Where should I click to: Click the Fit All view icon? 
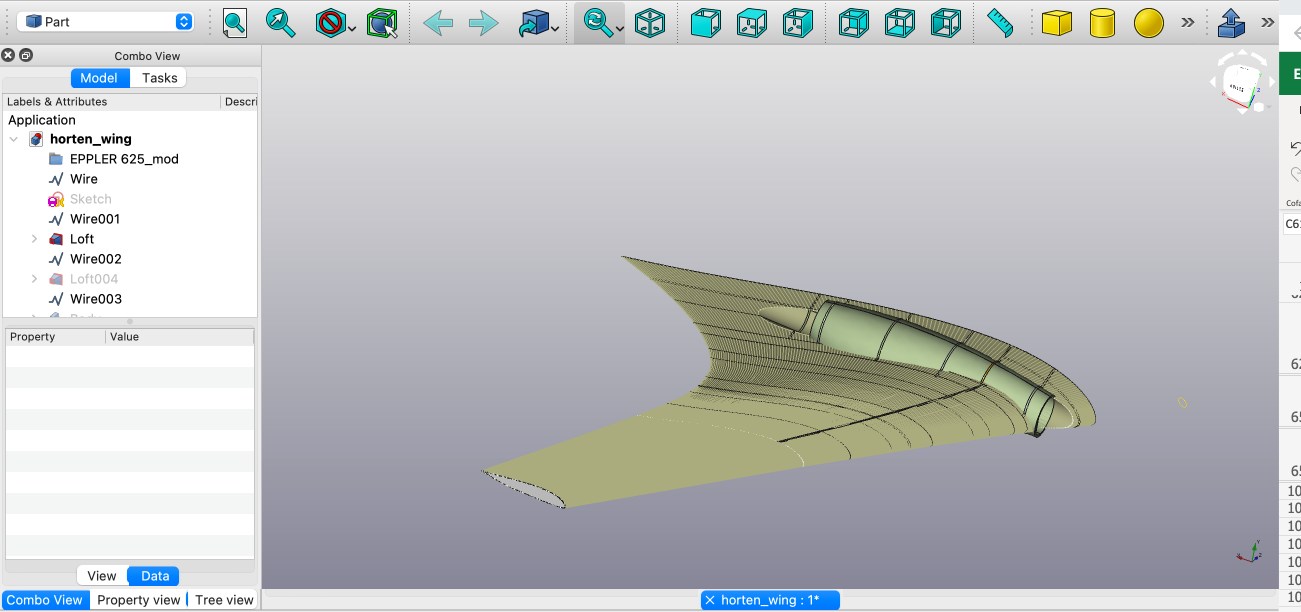click(235, 22)
